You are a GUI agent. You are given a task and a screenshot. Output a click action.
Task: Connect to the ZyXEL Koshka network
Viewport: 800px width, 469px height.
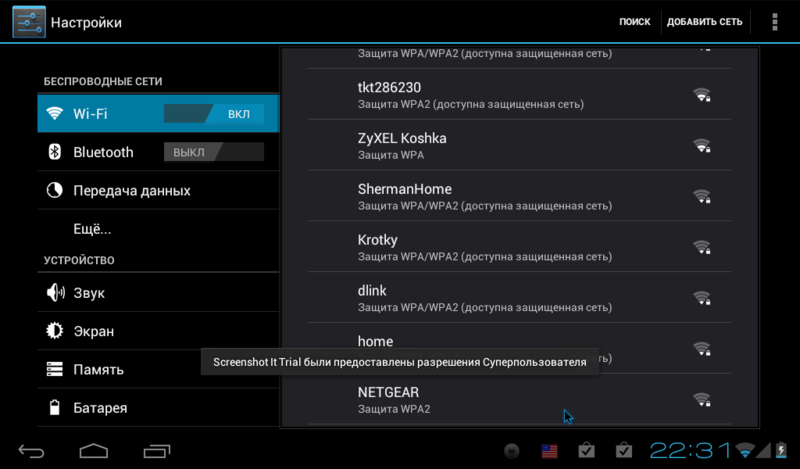tap(519, 145)
